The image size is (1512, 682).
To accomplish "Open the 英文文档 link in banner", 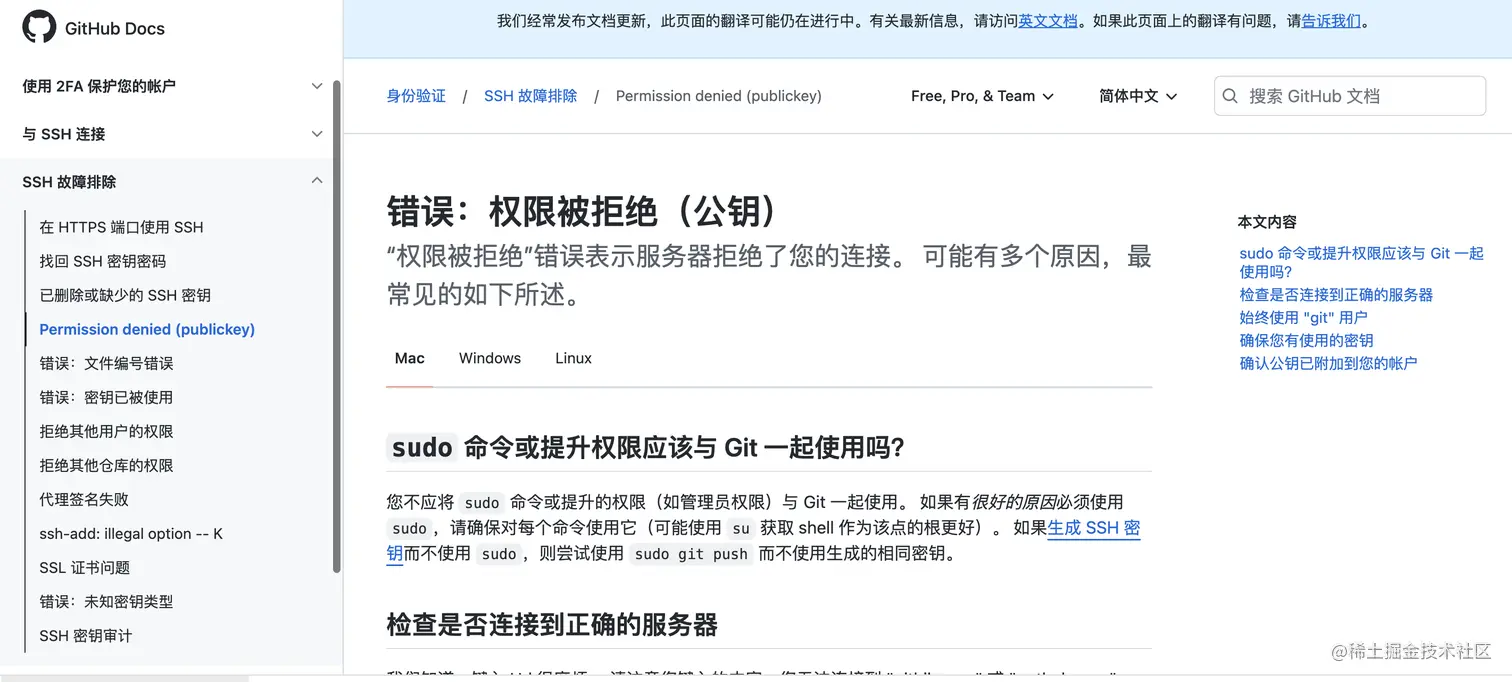I will click(x=1048, y=20).
